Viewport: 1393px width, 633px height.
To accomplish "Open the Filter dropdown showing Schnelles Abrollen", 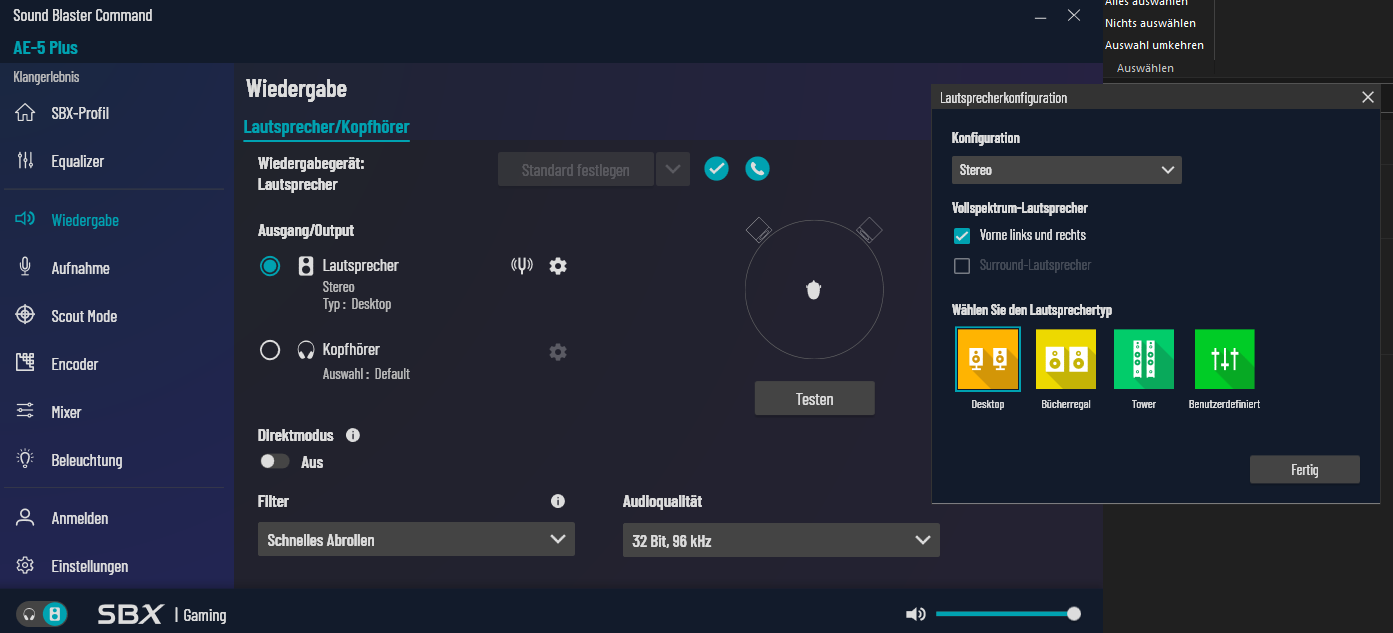I will coord(416,539).
